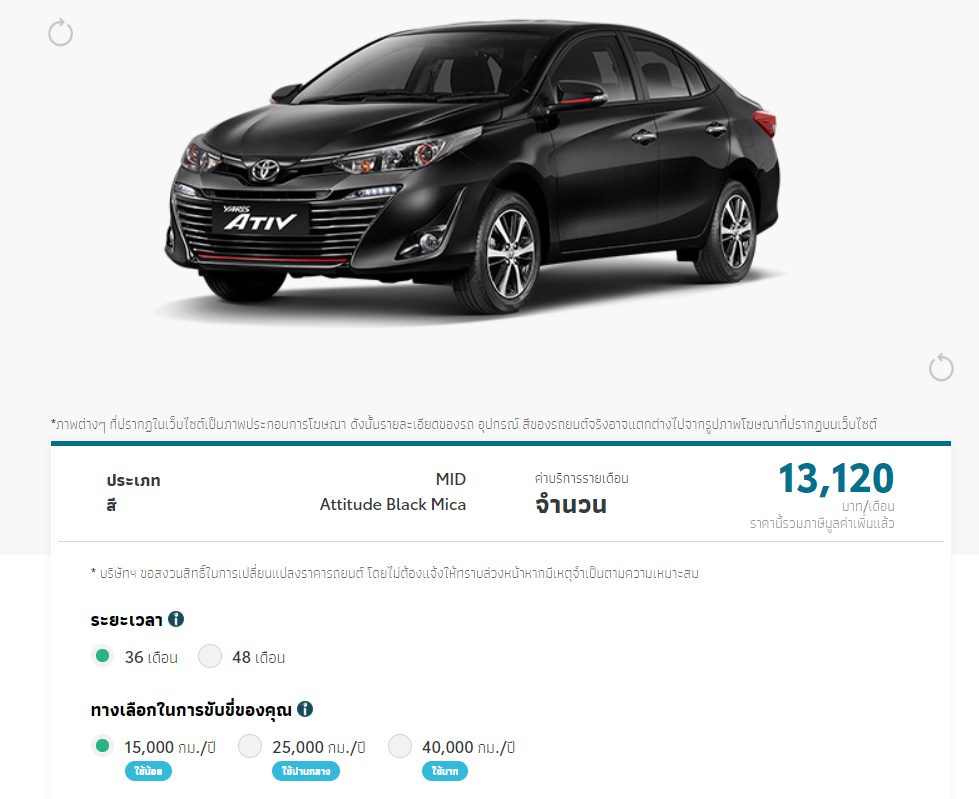Click the ระยะเวลา section heading
The image size is (979, 799).
126,620
